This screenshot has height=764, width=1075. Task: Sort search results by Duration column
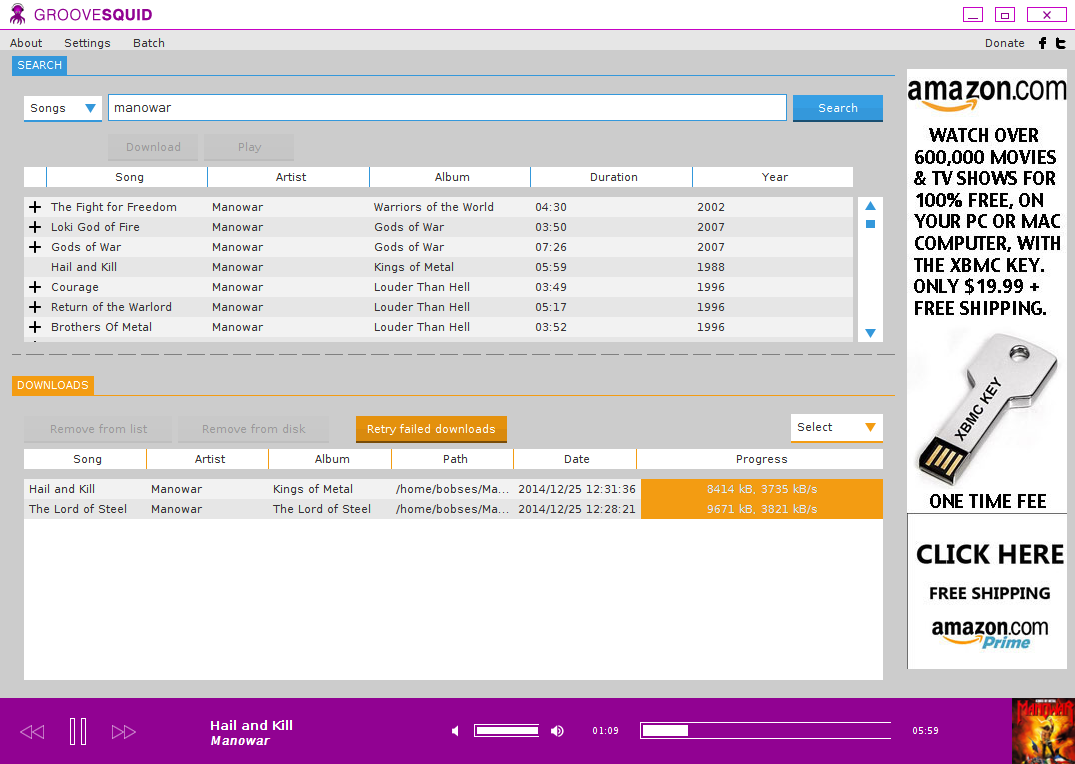[x=612, y=177]
